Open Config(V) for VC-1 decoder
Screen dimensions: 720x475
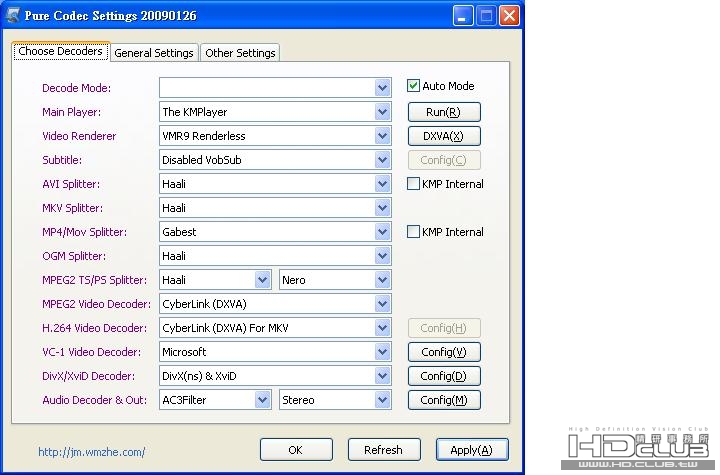[x=444, y=352]
